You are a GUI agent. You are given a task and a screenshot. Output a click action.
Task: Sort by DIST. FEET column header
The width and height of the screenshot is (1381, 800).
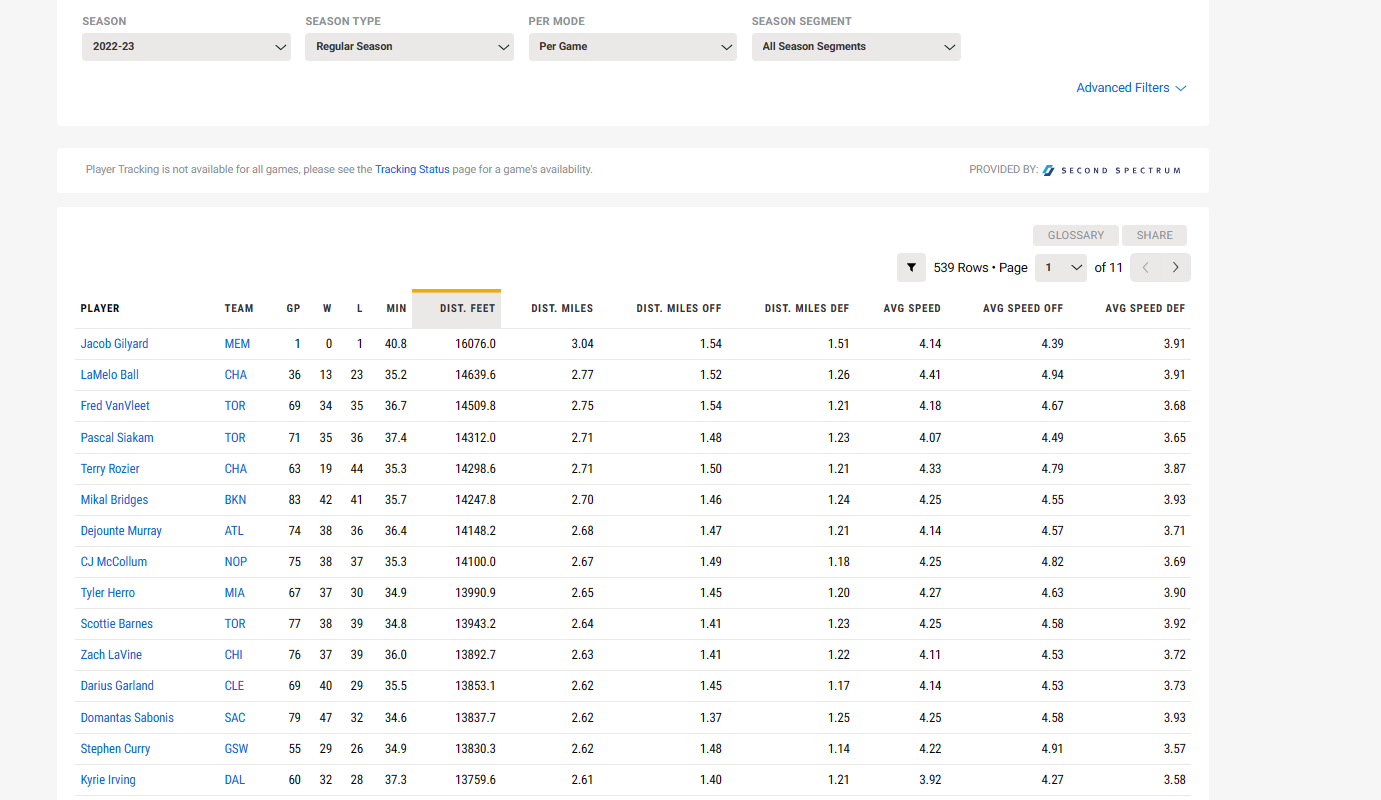click(x=467, y=309)
